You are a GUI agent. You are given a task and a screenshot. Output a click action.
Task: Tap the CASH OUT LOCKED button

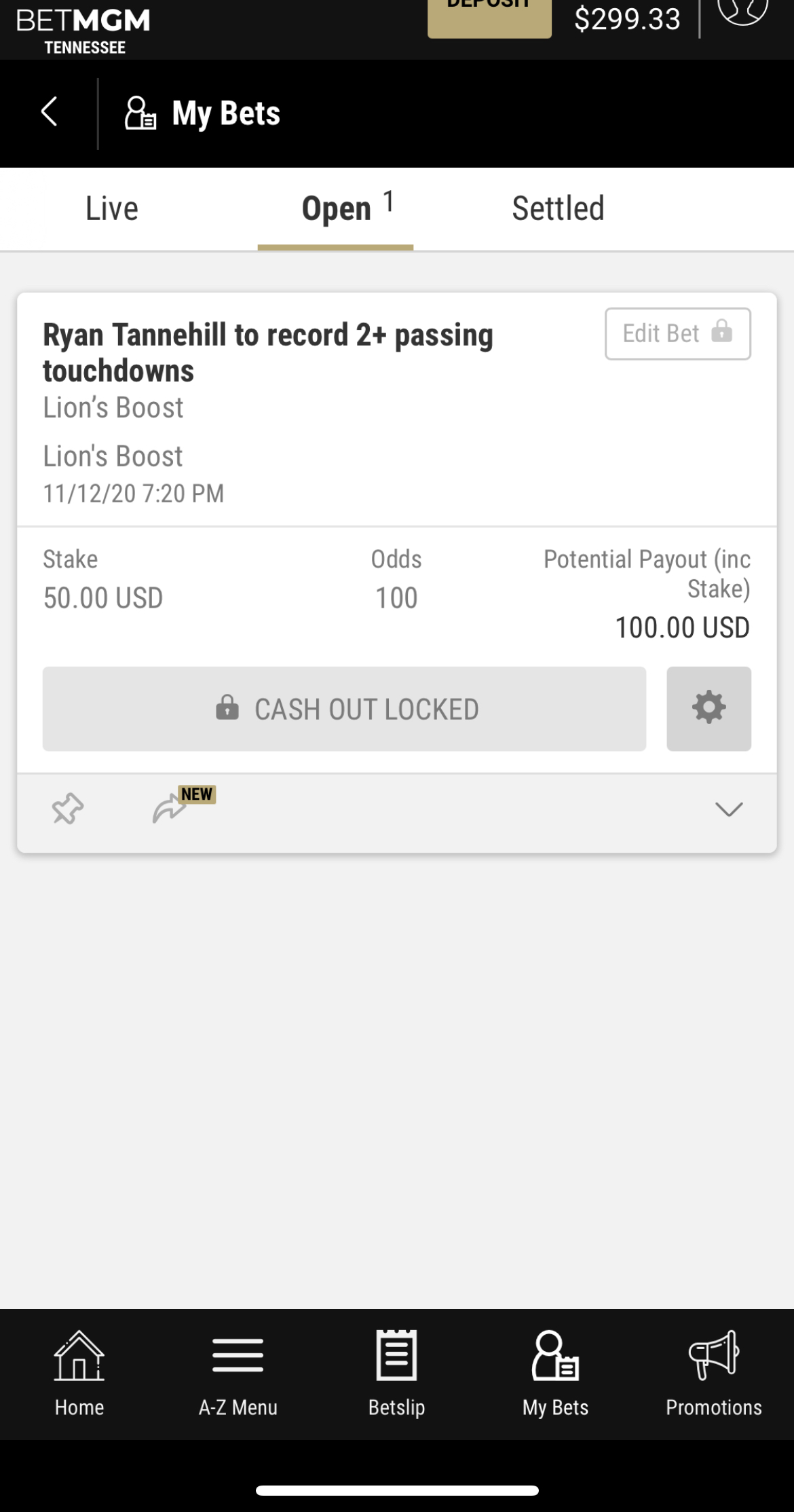[344, 709]
